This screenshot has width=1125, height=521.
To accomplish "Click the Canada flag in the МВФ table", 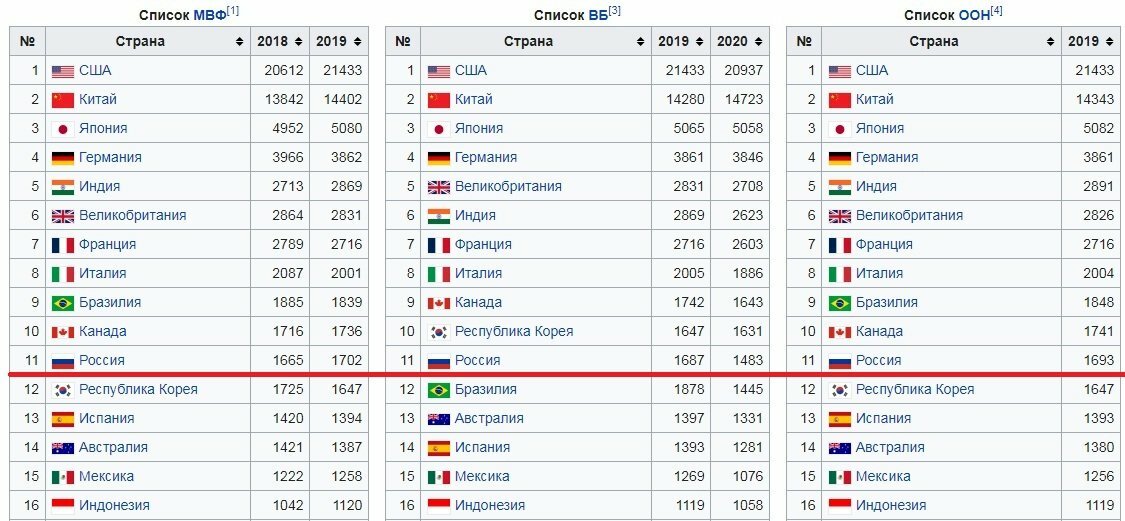I will [63, 332].
